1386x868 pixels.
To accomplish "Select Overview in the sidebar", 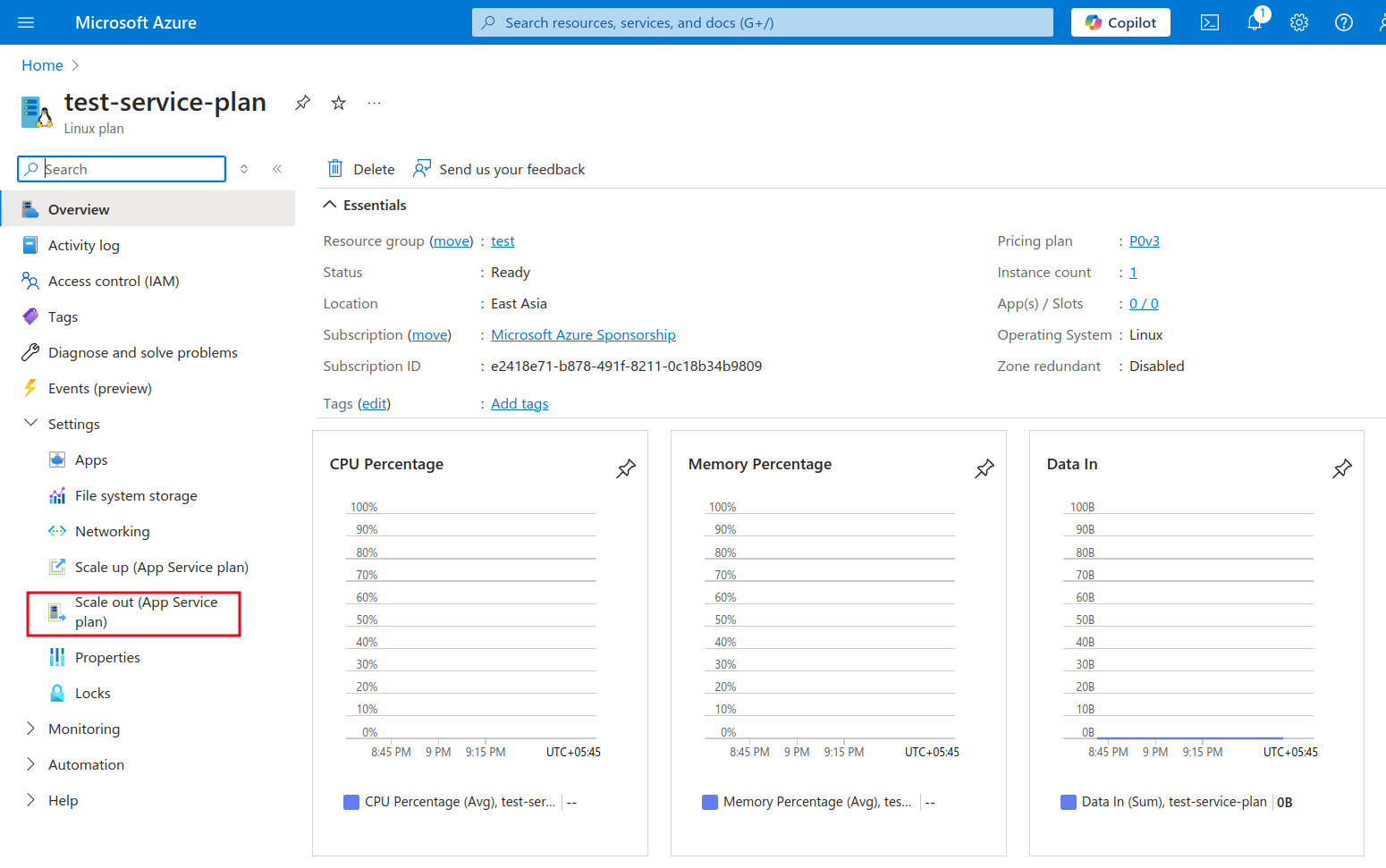I will [148, 209].
